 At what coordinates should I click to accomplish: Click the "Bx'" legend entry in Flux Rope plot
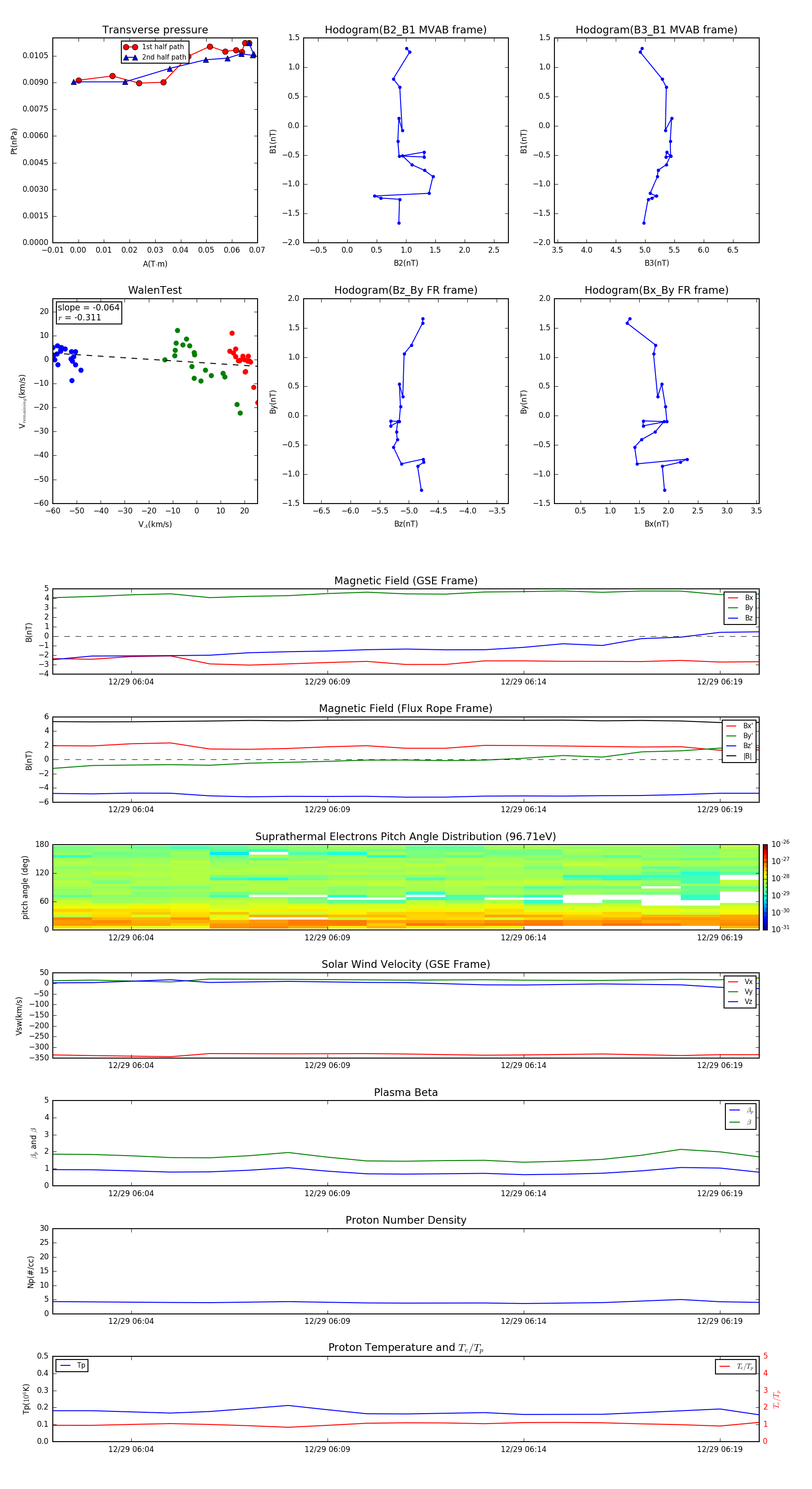(x=740, y=726)
